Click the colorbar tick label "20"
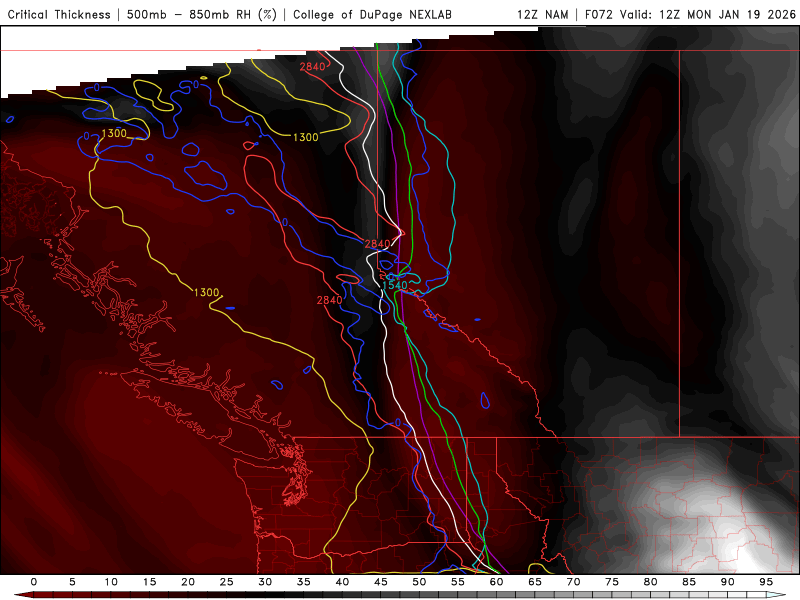The width and height of the screenshot is (800, 600). point(188,582)
